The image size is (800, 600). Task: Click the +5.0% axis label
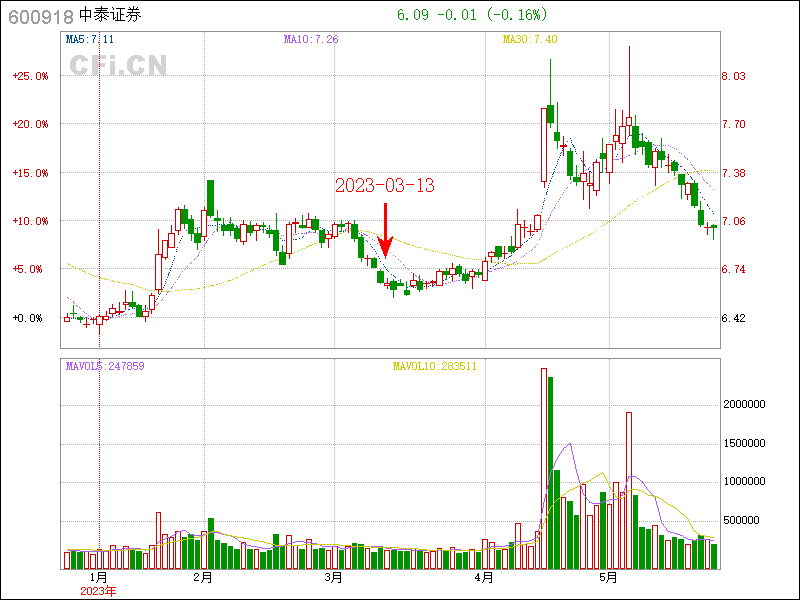point(28,269)
